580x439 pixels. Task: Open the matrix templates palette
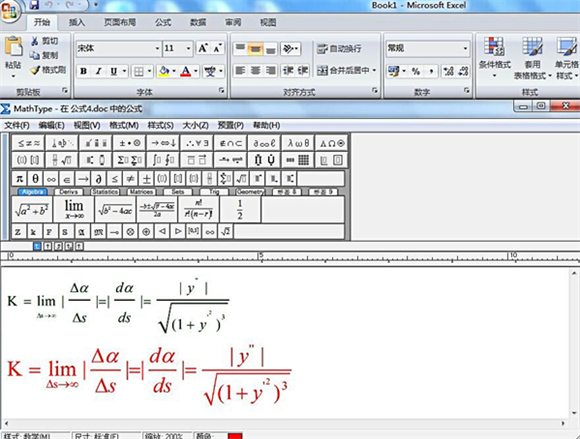(298, 160)
